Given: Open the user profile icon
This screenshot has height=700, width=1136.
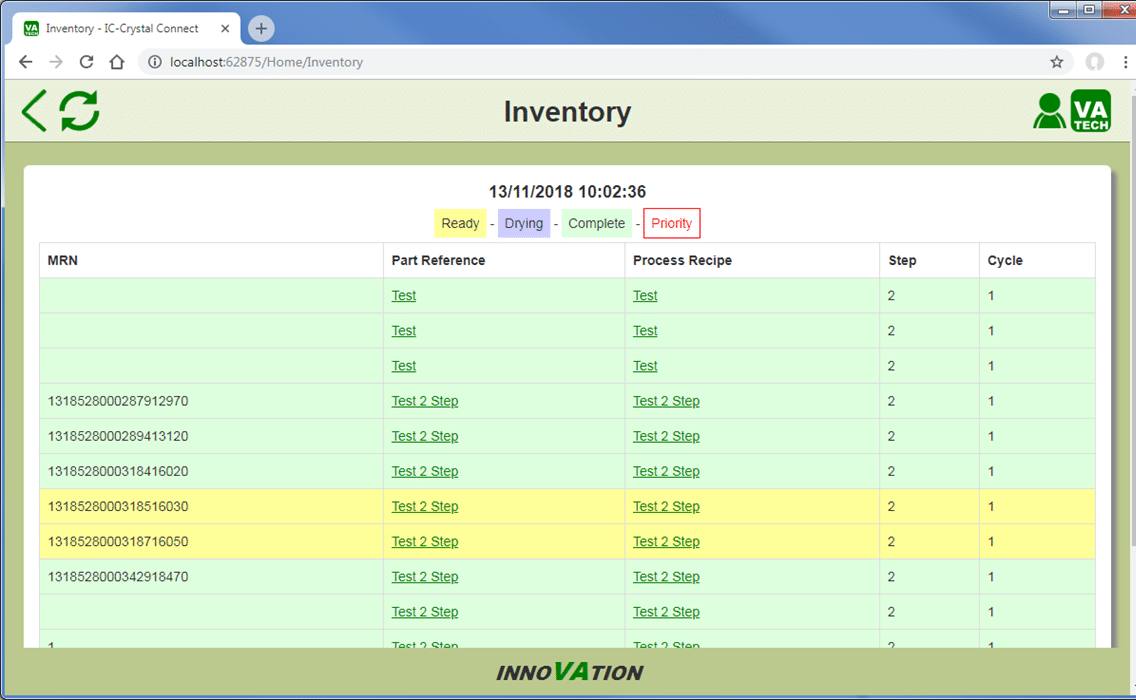Looking at the screenshot, I should [1049, 111].
